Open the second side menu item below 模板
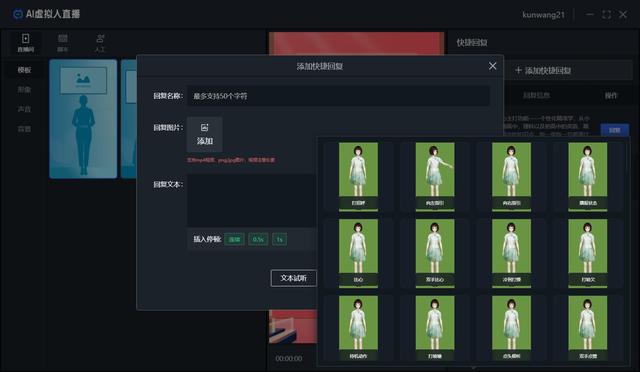Image resolution: width=640 pixels, height=372 pixels. pyautogui.click(x=24, y=89)
